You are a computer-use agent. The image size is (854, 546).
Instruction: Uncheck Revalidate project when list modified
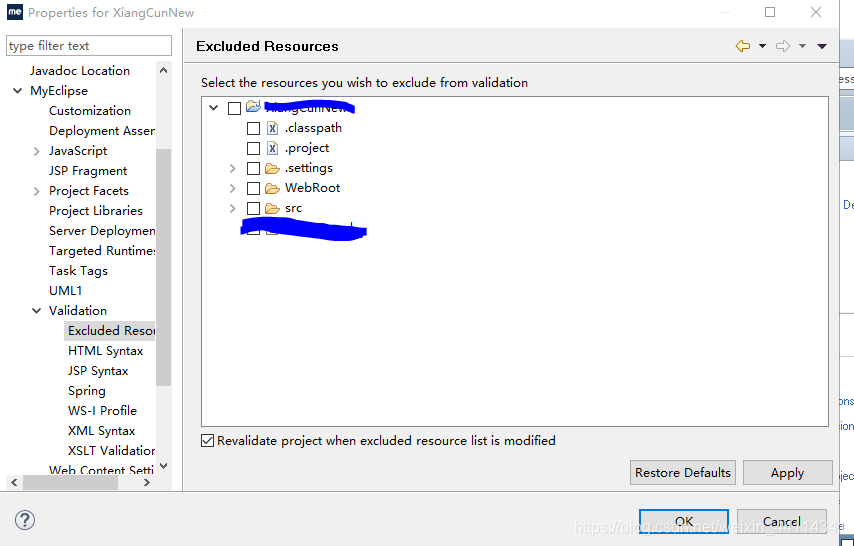[x=208, y=440]
